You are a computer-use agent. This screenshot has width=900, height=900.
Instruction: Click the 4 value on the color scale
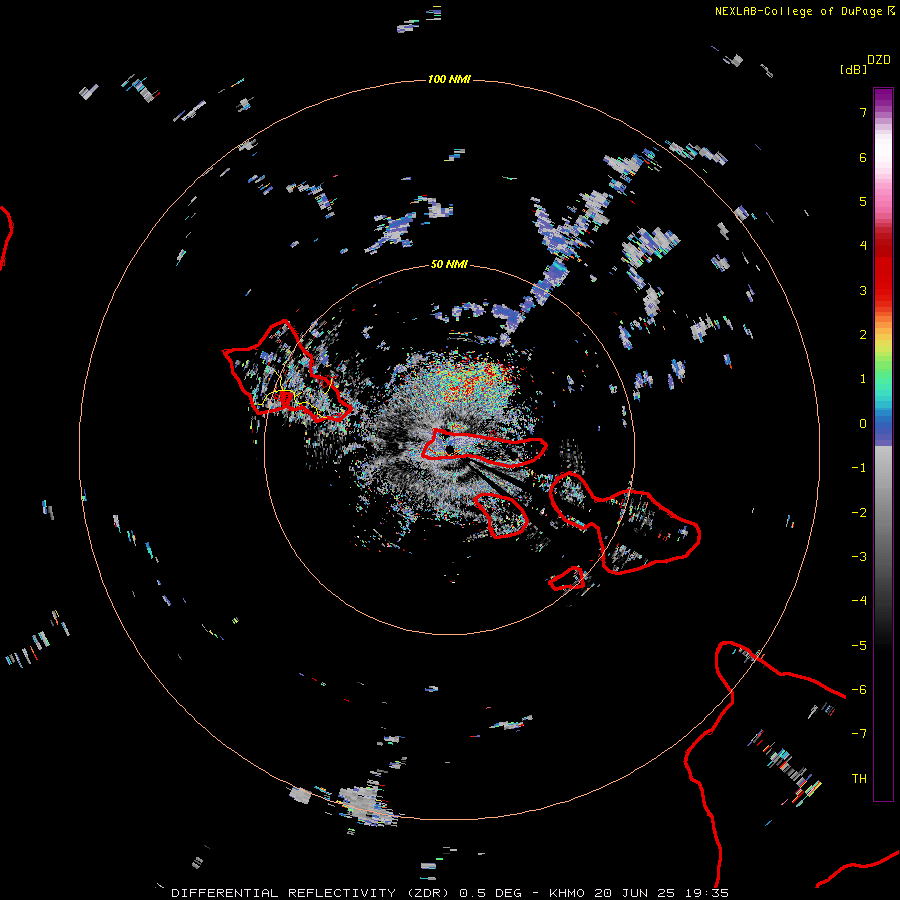[x=863, y=246]
